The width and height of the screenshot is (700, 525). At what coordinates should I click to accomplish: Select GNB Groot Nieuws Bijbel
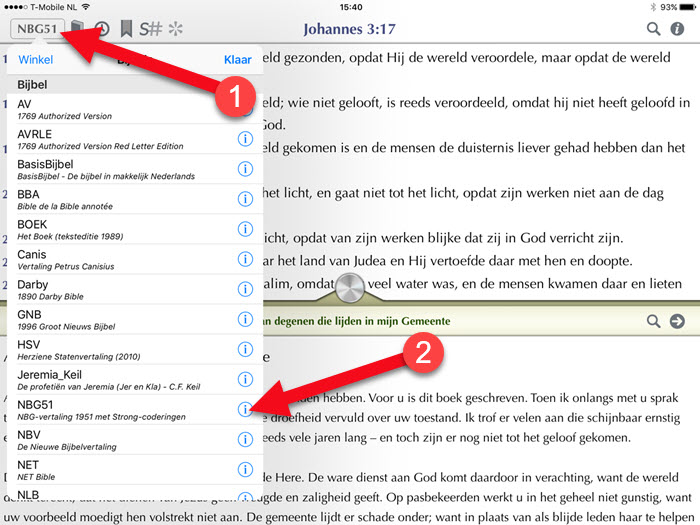coord(135,320)
